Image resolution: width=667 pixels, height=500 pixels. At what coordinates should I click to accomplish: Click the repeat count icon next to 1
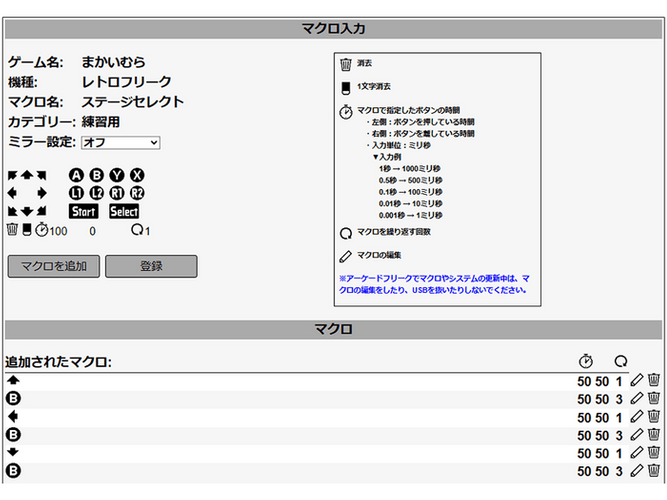(x=137, y=230)
